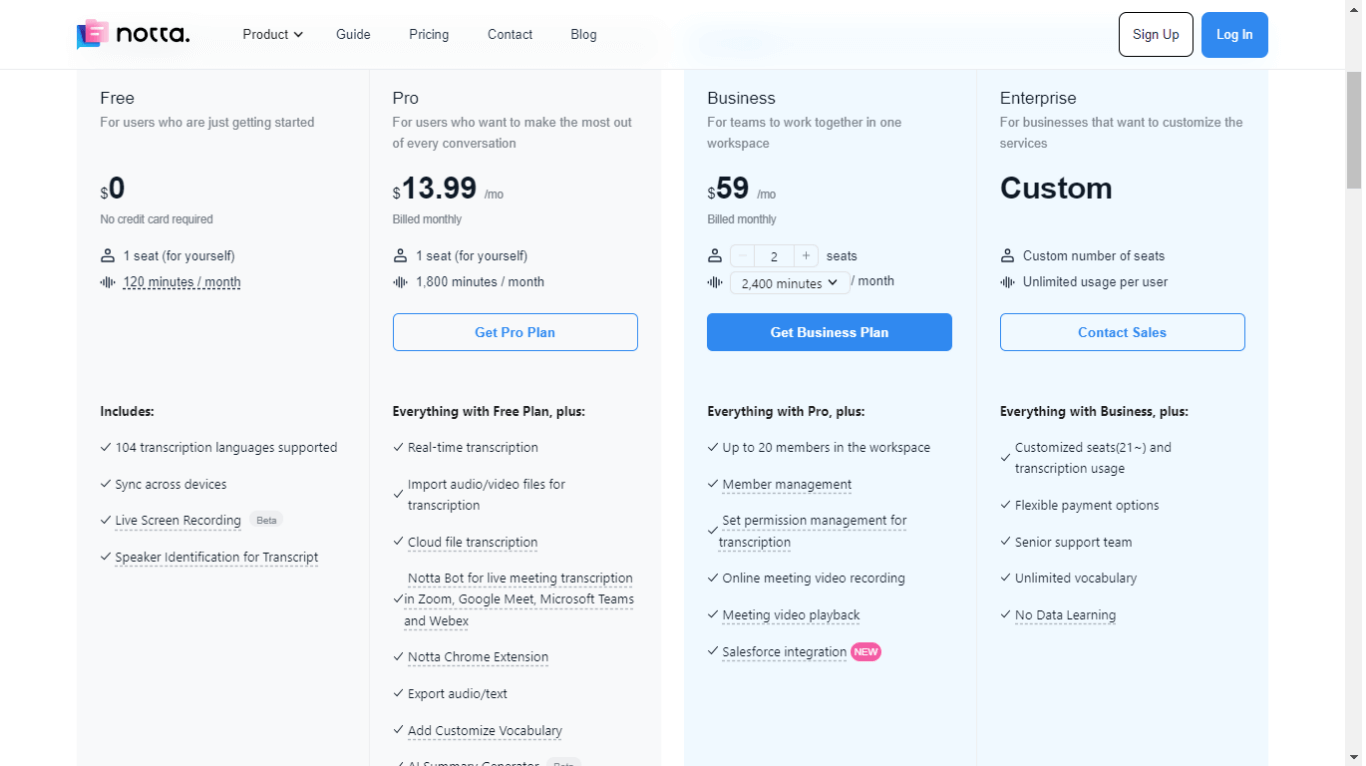
Task: Go to the Guide page
Action: (353, 34)
